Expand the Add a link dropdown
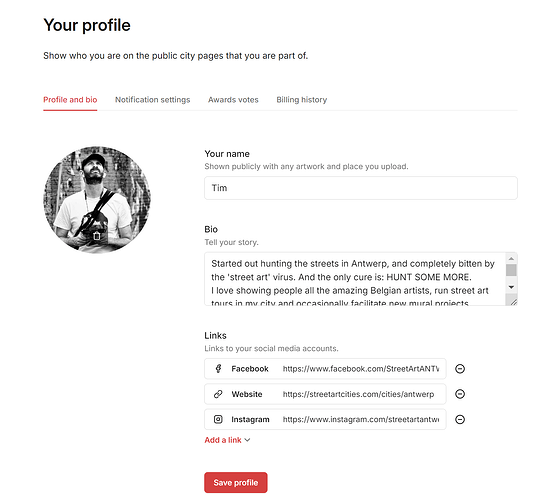547x499 pixels. pyautogui.click(x=227, y=440)
